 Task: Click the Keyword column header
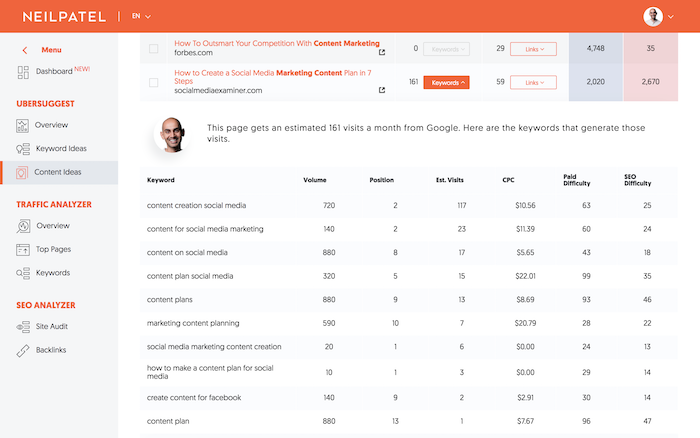click(161, 180)
